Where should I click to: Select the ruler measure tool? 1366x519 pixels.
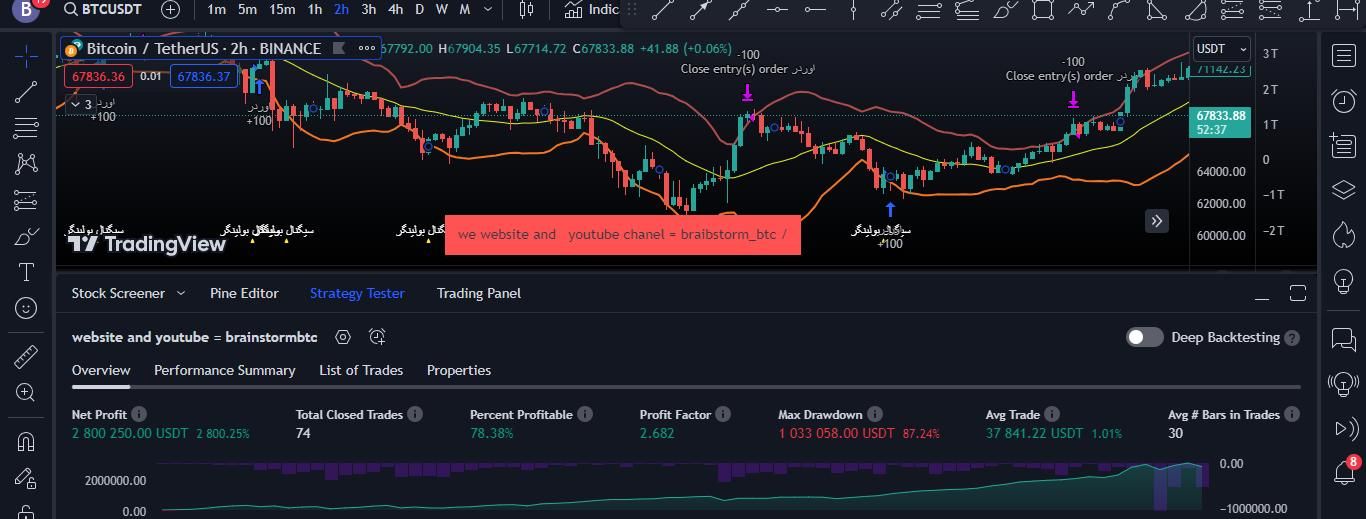point(27,357)
